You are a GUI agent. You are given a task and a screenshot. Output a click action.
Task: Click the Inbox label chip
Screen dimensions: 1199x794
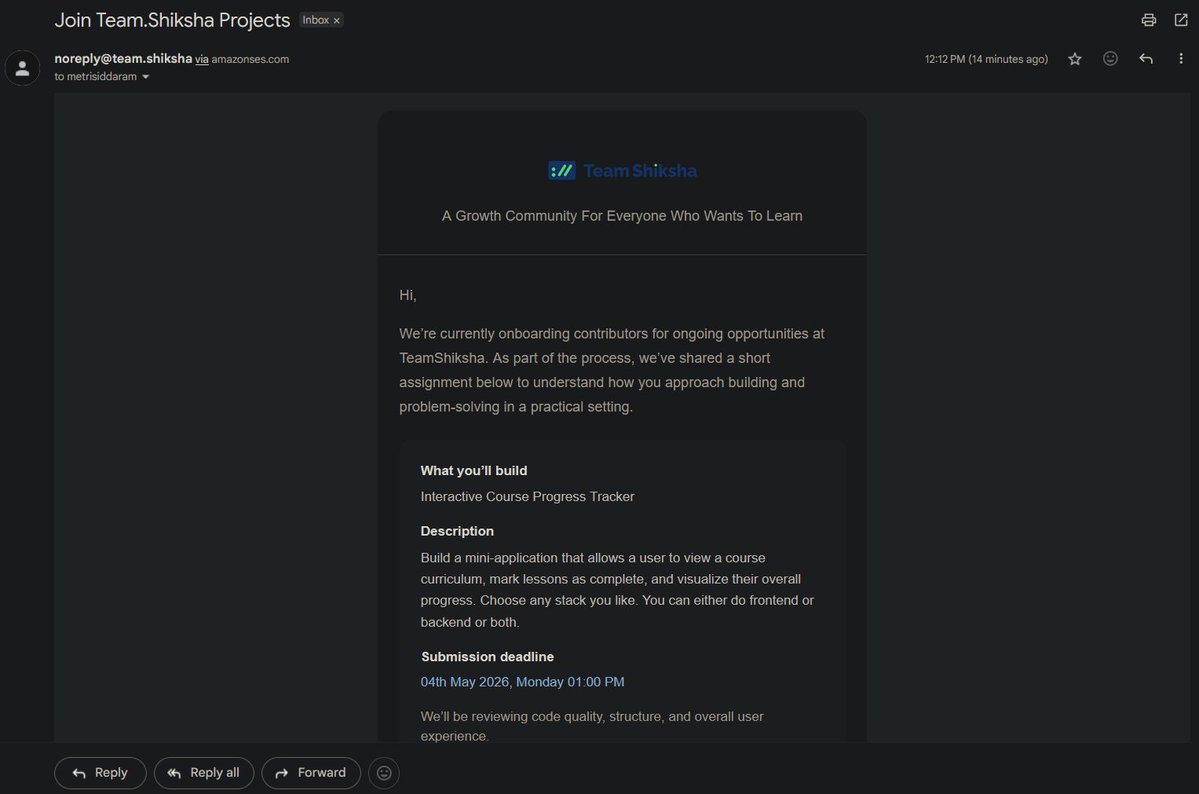coord(315,20)
